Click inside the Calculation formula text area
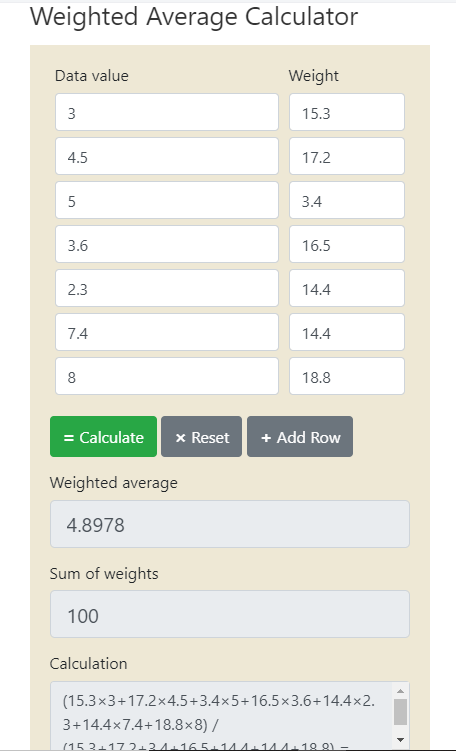The width and height of the screenshot is (456, 751). (x=221, y=716)
